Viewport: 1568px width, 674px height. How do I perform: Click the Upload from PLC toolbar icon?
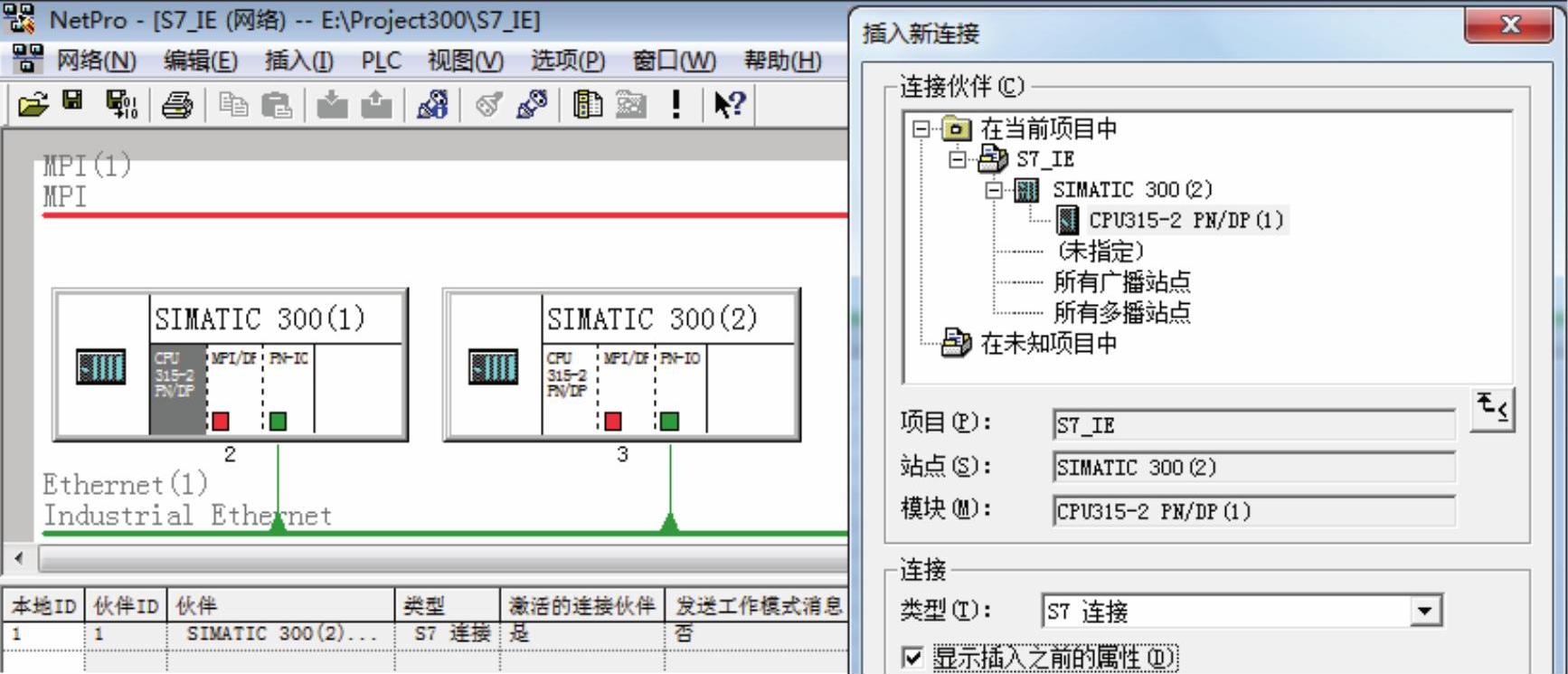pyautogui.click(x=376, y=105)
